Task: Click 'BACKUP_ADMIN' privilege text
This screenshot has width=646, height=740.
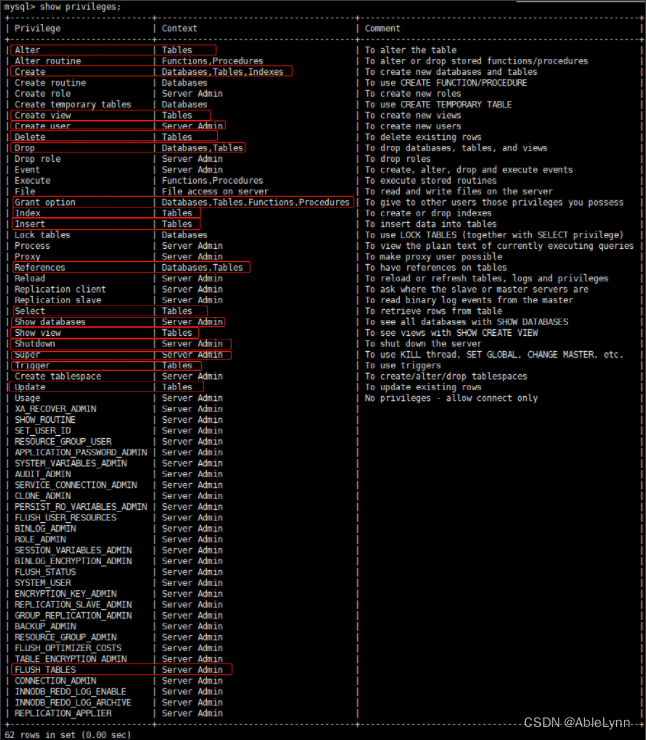Action: 45,626
